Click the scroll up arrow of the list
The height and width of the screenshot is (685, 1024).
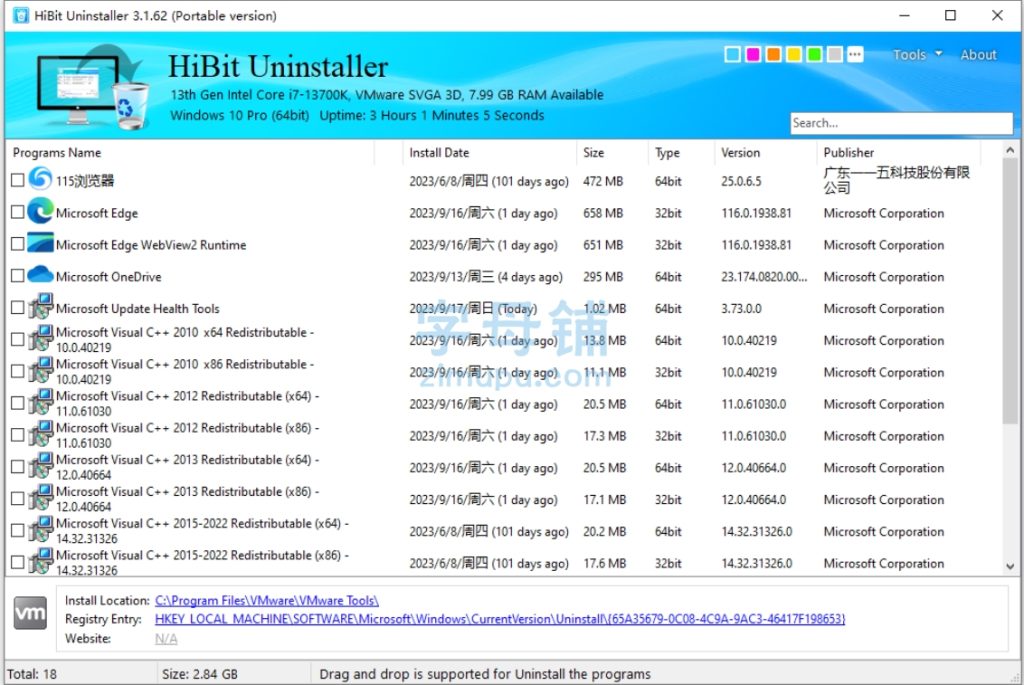point(1010,150)
